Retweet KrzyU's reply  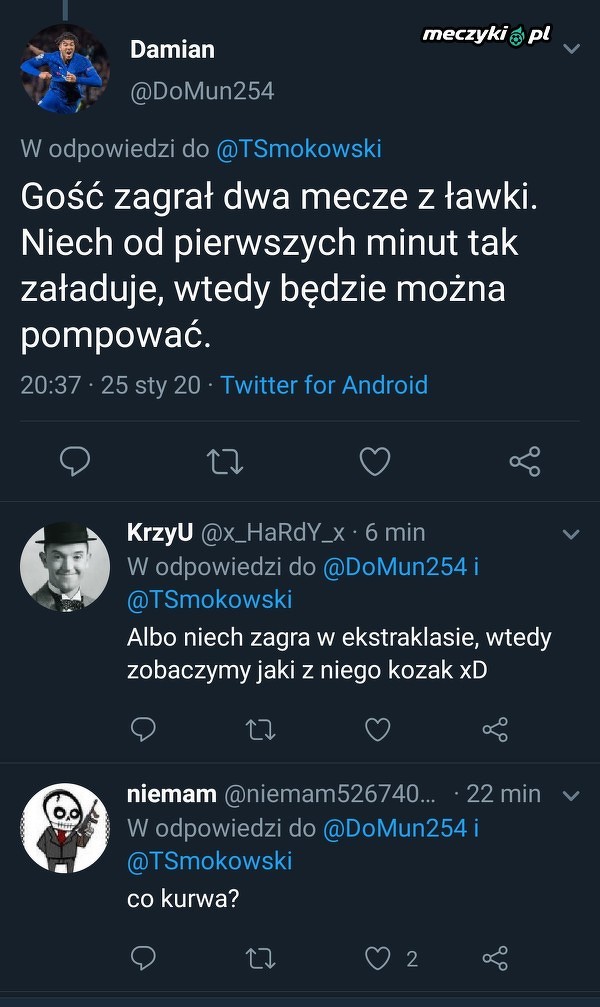pos(260,729)
